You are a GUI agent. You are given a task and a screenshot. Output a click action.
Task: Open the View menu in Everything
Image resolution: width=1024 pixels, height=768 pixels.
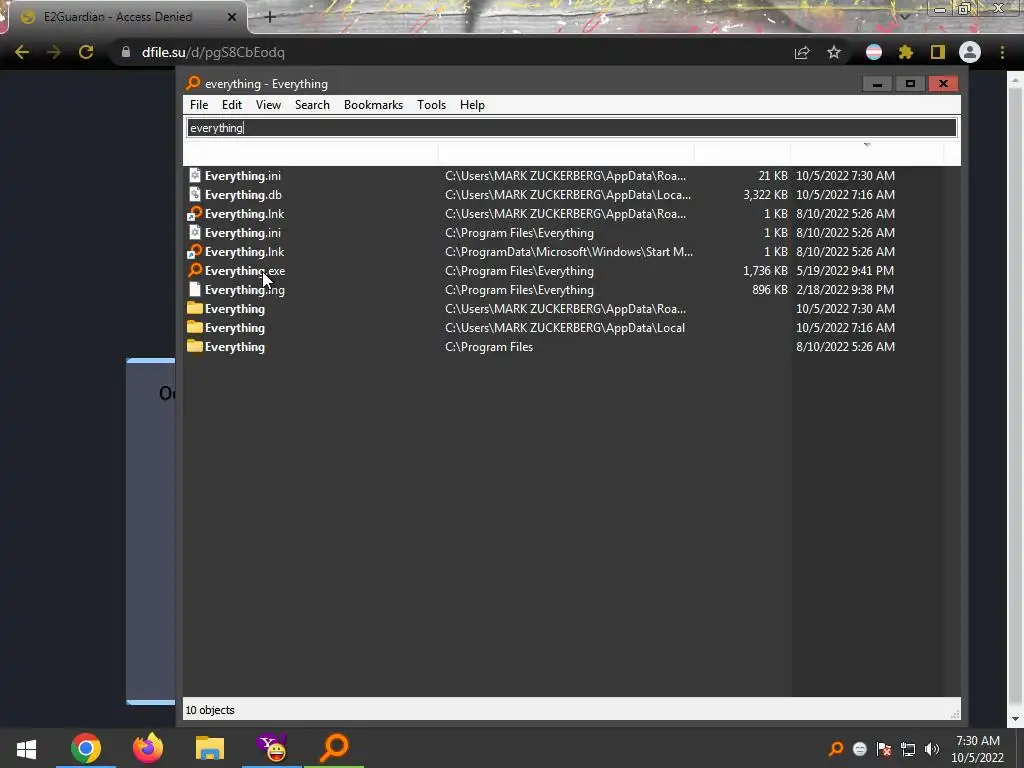[268, 105]
